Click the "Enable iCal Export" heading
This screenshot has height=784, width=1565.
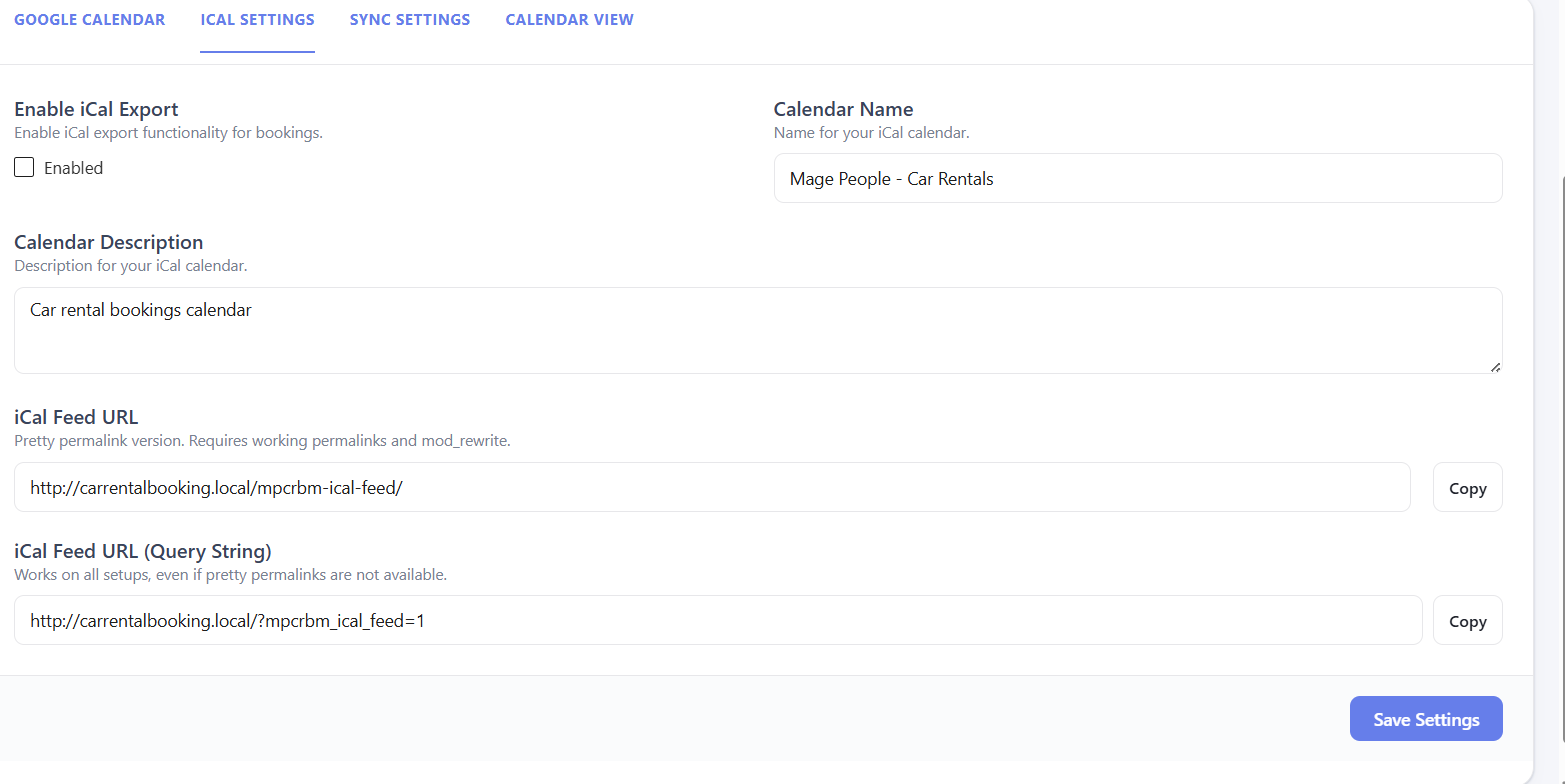pyautogui.click(x=96, y=109)
